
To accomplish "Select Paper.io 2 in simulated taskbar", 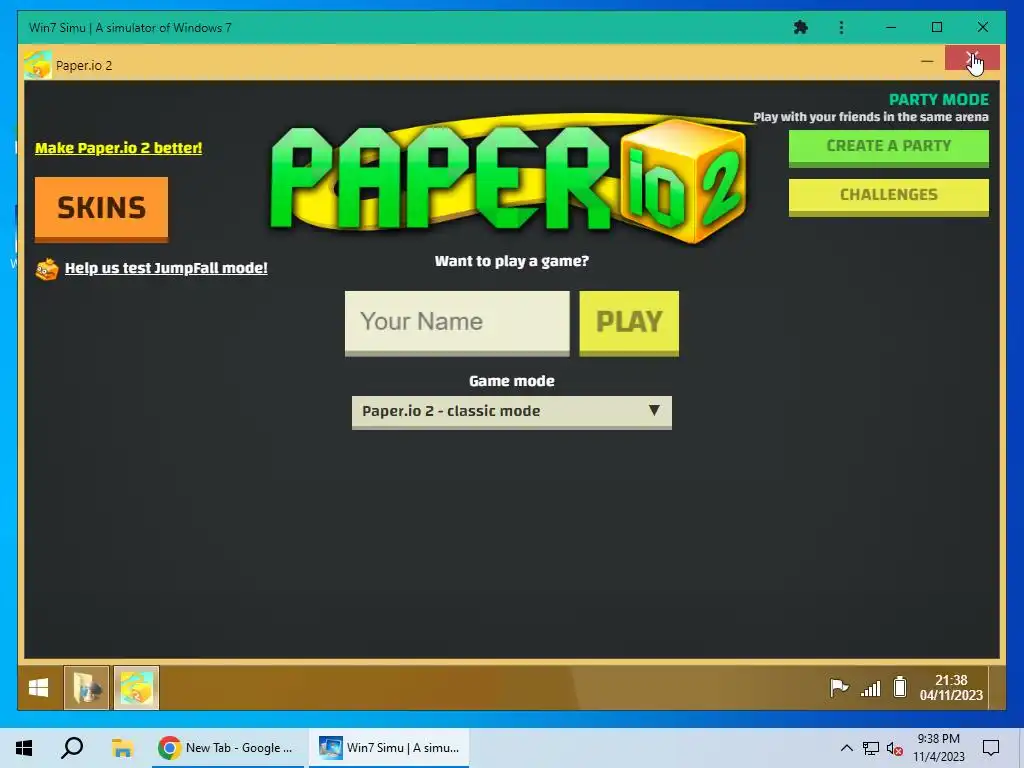I will coord(136,688).
